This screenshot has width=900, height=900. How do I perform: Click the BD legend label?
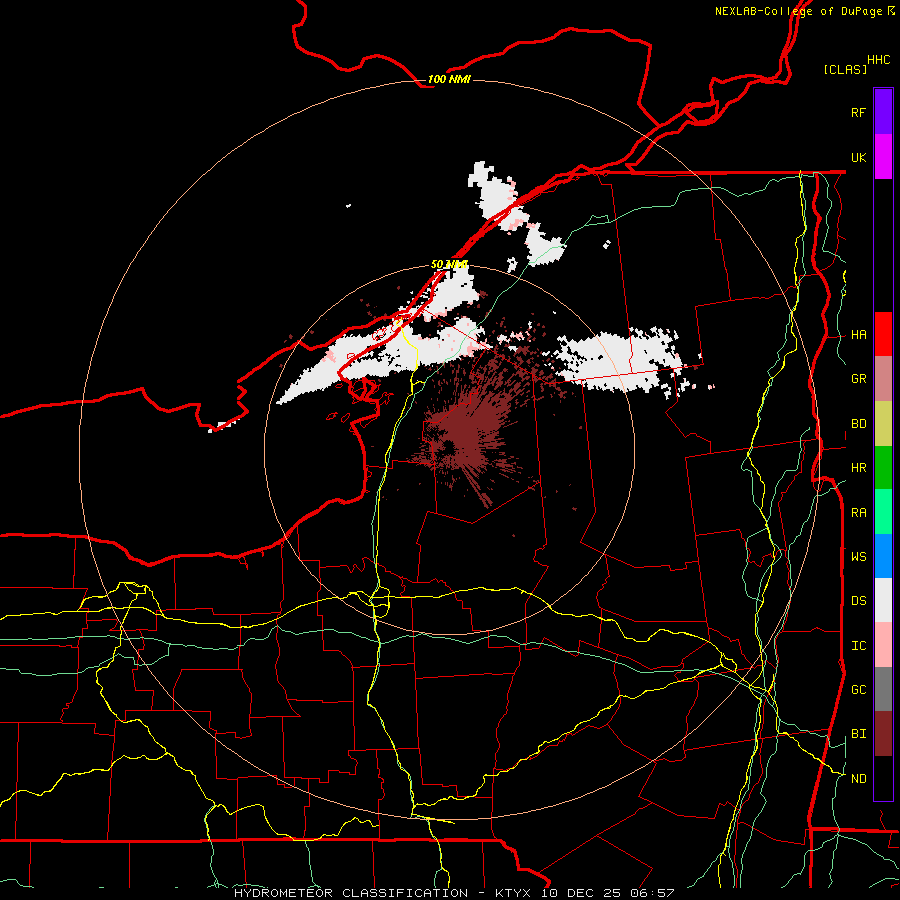click(x=858, y=424)
